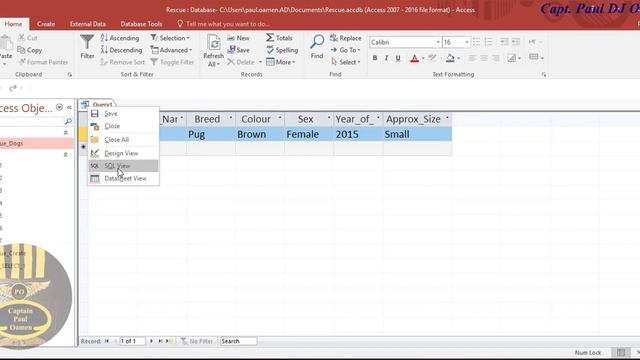Image resolution: width=640 pixels, height=360 pixels.
Task: Toggle Bold formatting
Action: point(375,58)
